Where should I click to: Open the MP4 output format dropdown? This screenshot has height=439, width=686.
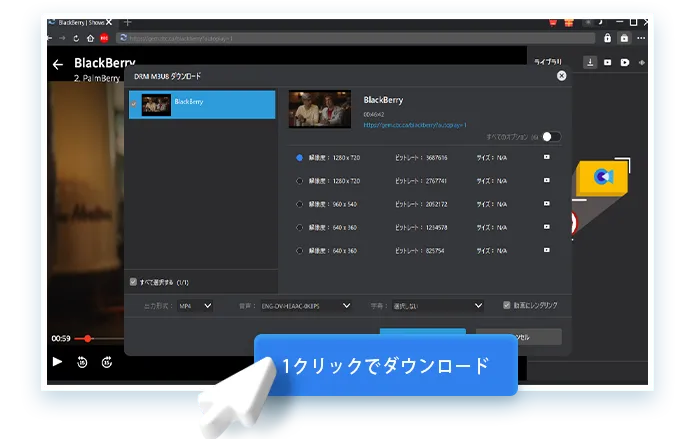(195, 306)
